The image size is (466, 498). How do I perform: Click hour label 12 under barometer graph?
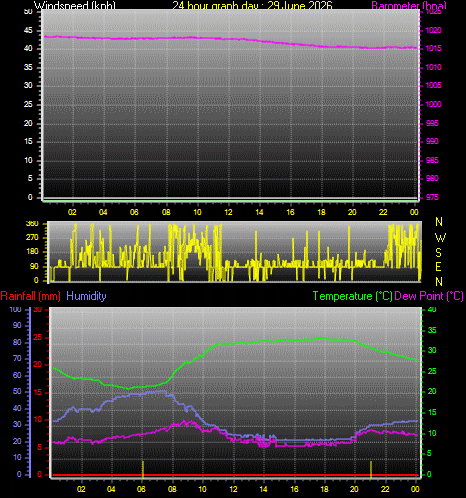click(x=228, y=212)
